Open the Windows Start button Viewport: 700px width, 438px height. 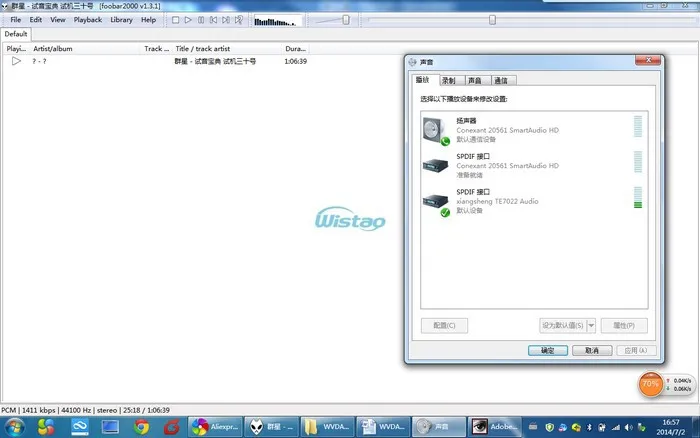pyautogui.click(x=14, y=427)
